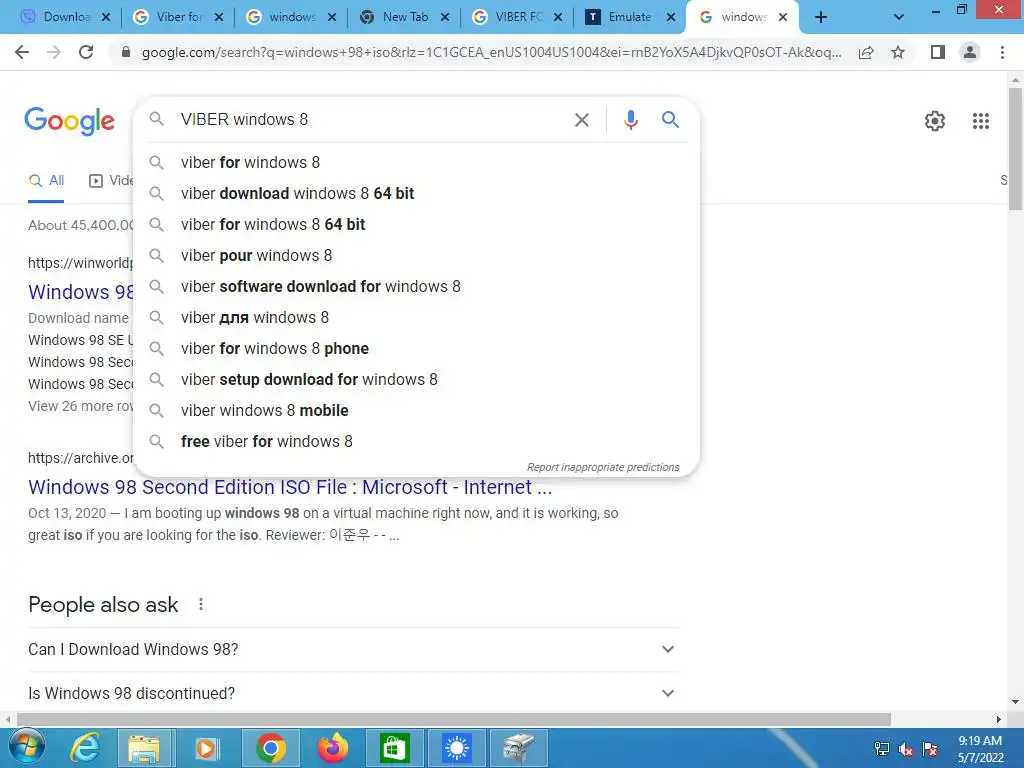Submit search with blue magnifier
The width and height of the screenshot is (1024, 768).
click(x=670, y=120)
